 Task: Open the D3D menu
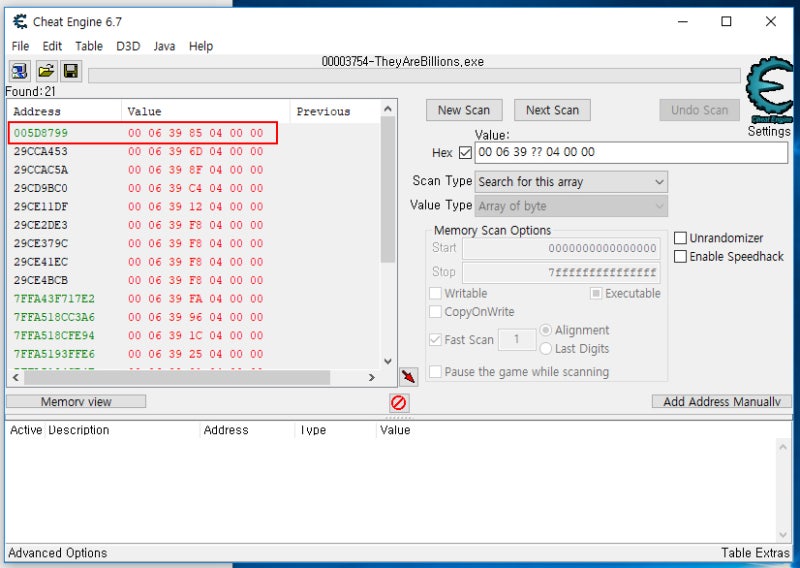click(x=128, y=46)
